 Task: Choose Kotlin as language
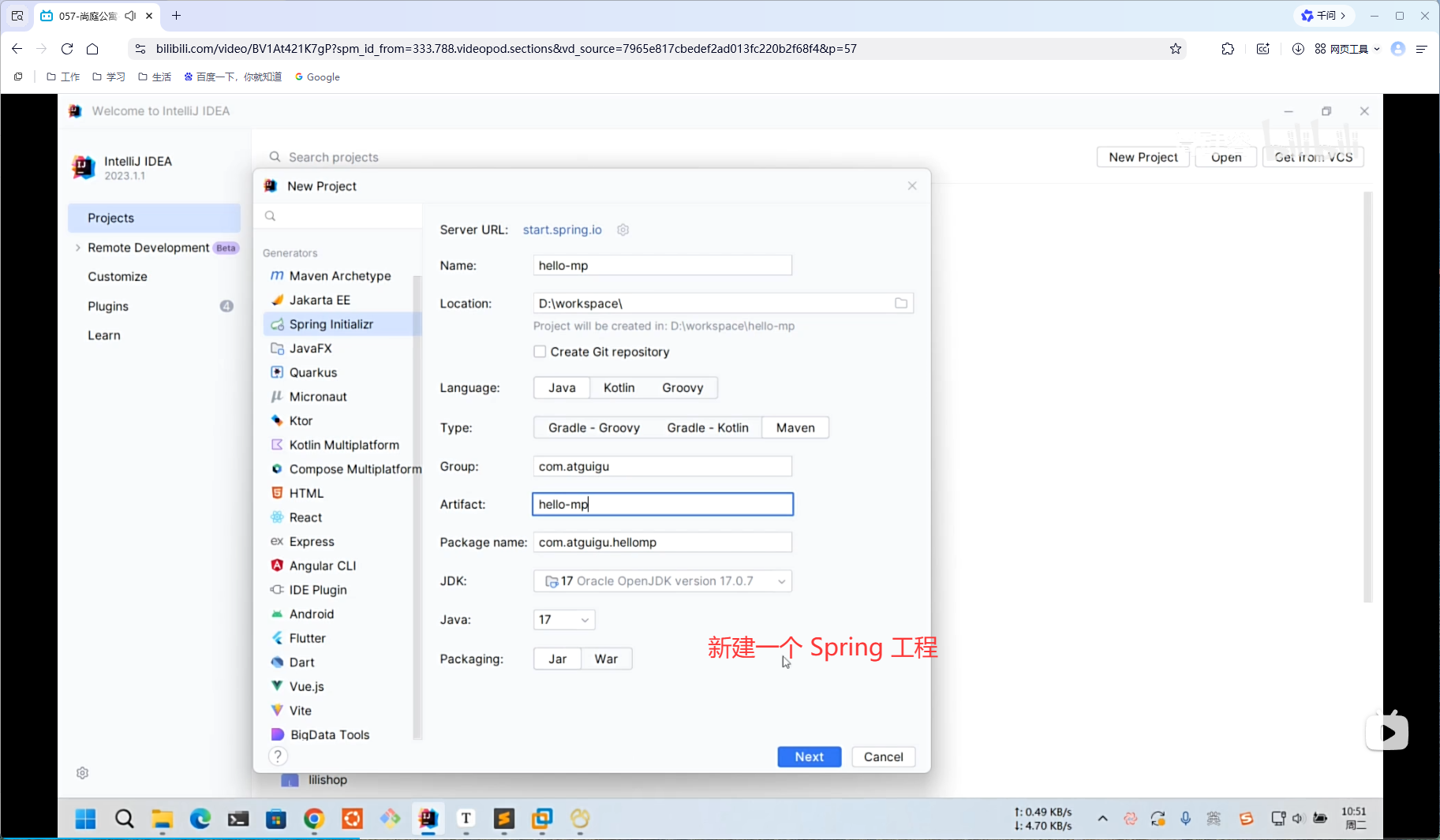619,388
